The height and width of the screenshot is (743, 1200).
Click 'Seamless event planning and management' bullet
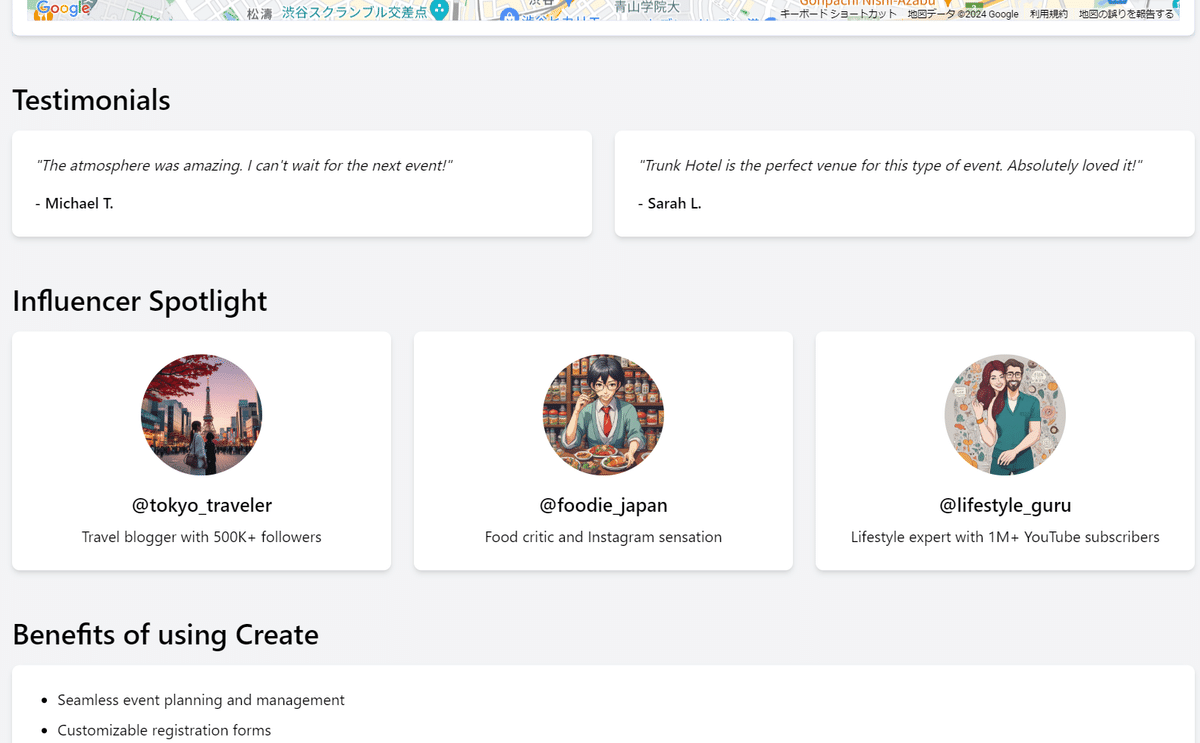click(201, 700)
